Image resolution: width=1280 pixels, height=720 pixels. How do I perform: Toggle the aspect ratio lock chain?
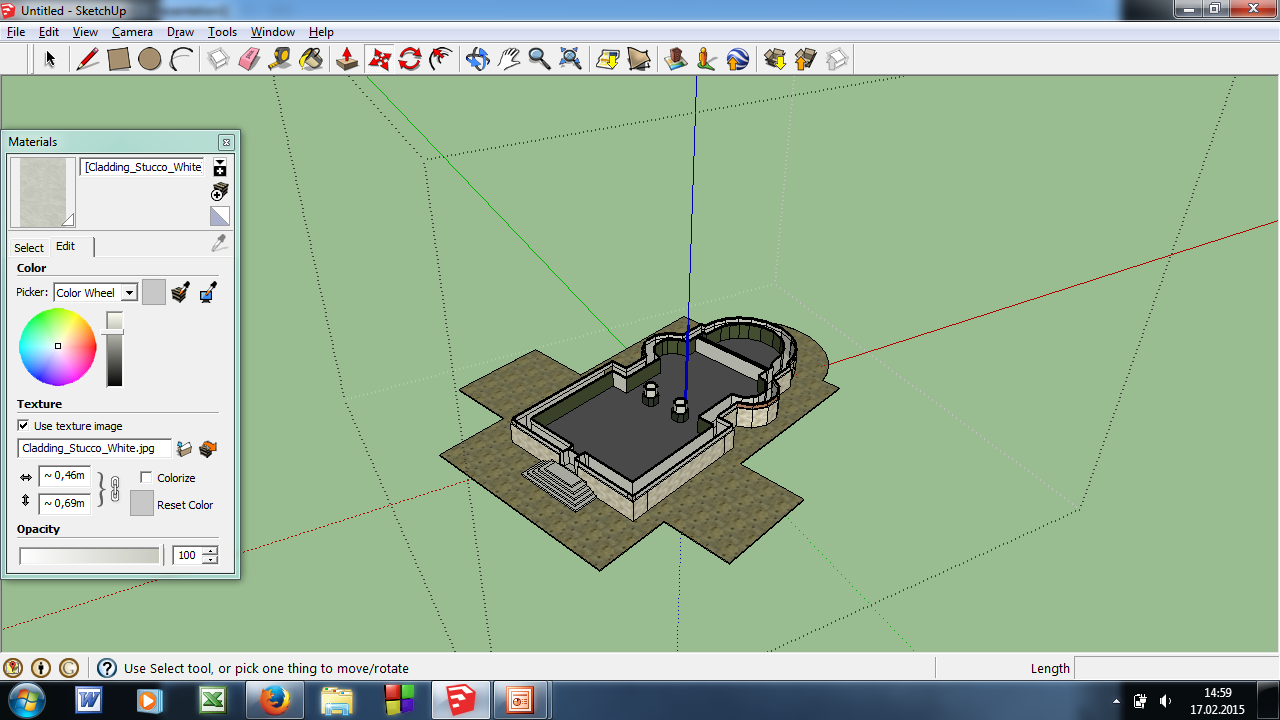[115, 490]
